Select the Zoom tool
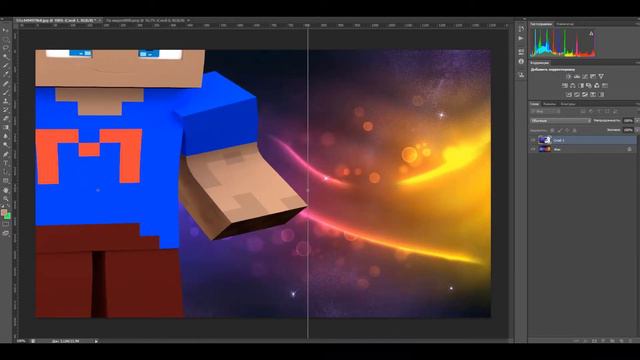 tap(6, 199)
